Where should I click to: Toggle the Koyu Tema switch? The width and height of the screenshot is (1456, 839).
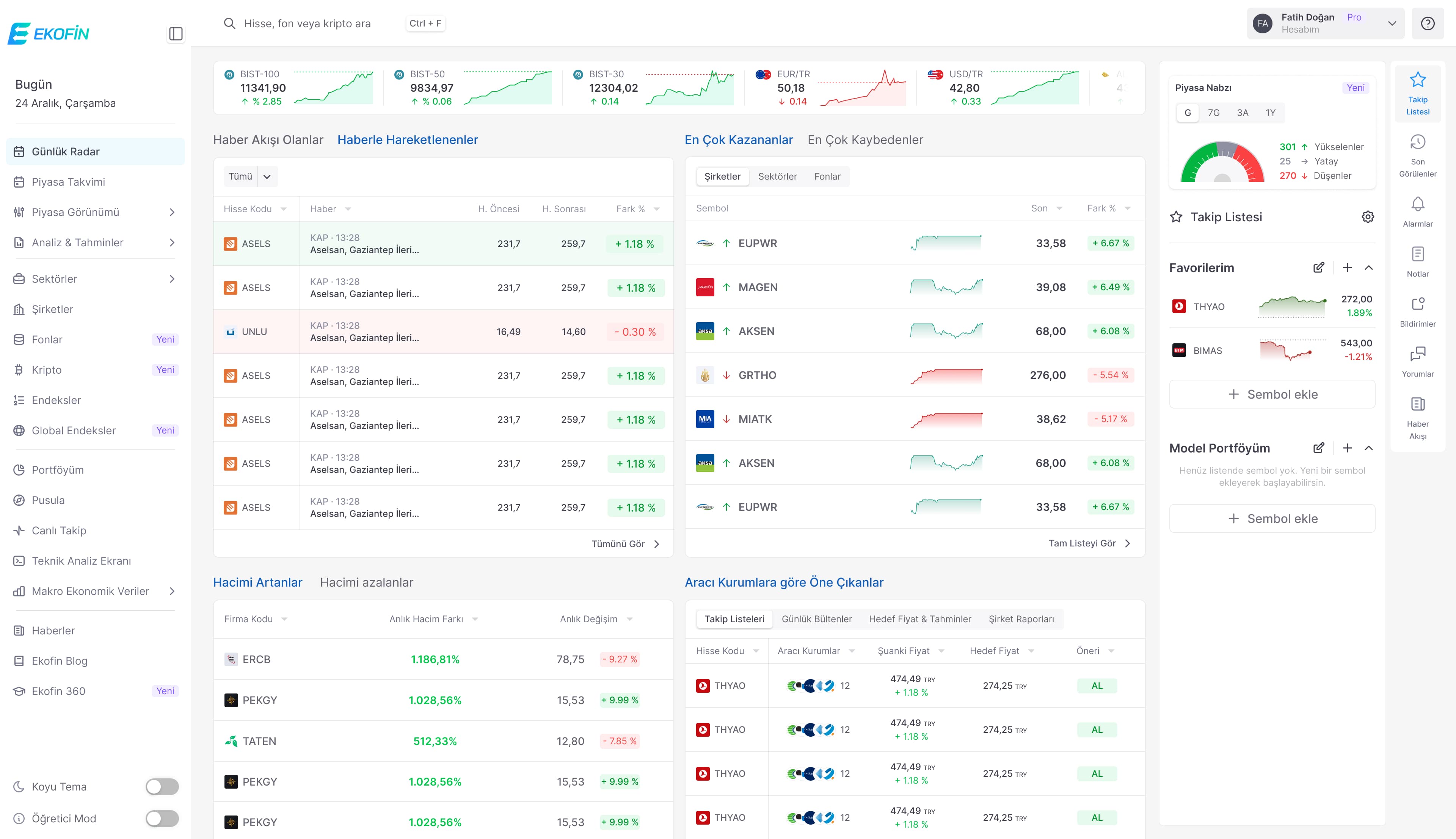click(162, 787)
